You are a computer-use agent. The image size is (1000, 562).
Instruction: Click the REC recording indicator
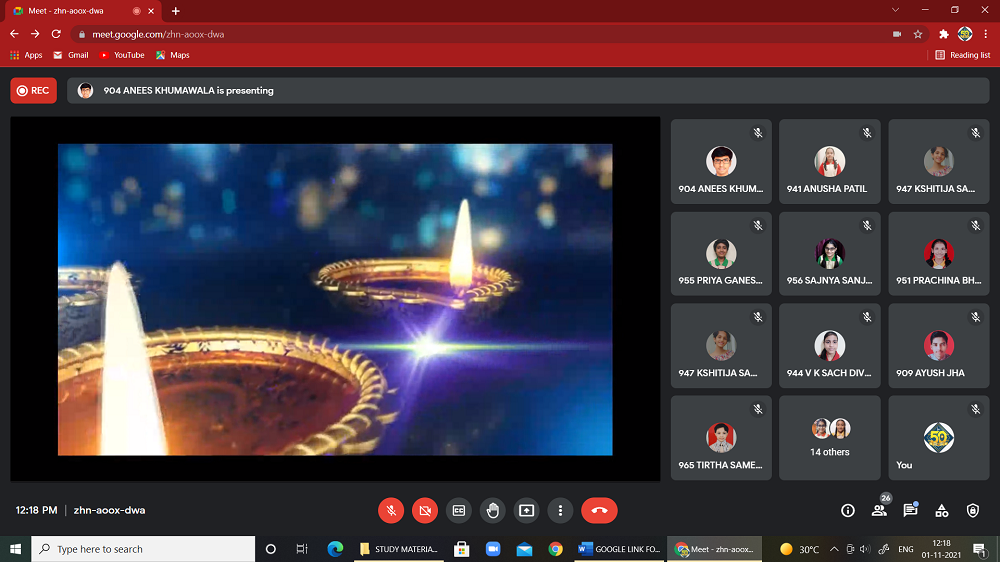click(x=33, y=90)
